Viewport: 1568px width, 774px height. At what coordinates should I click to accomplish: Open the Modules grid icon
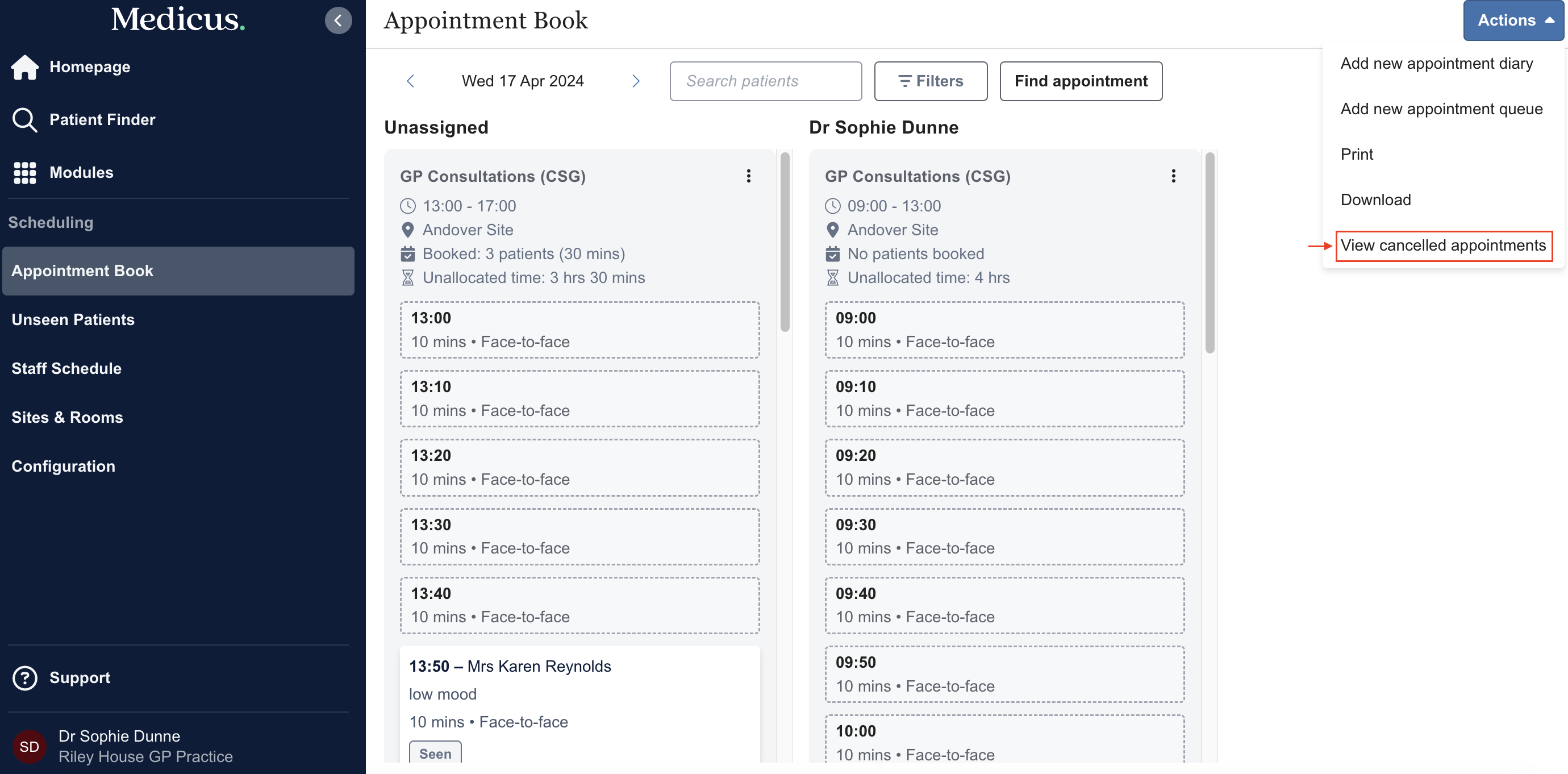(25, 173)
